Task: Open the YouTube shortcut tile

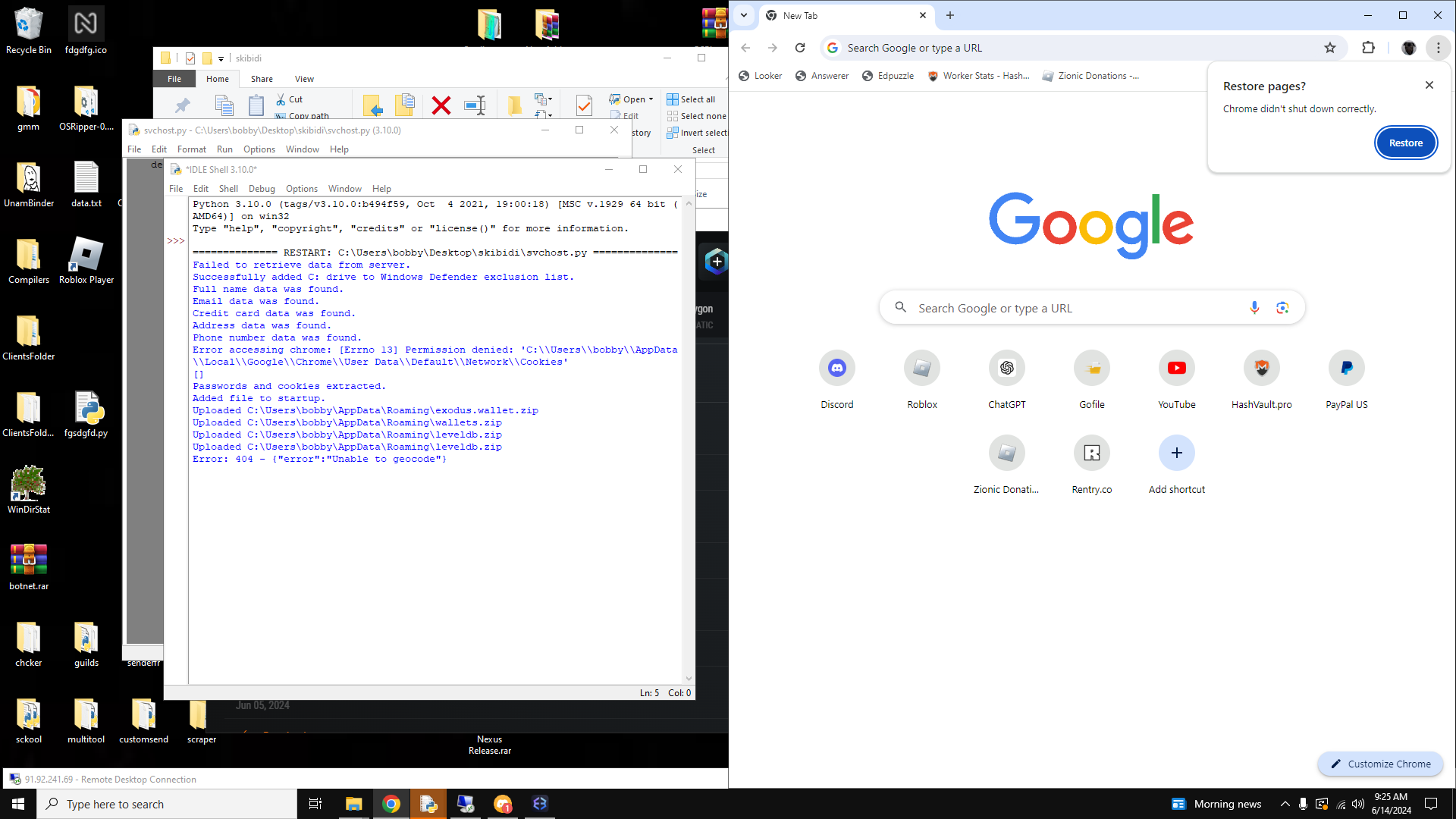Action: (1176, 369)
